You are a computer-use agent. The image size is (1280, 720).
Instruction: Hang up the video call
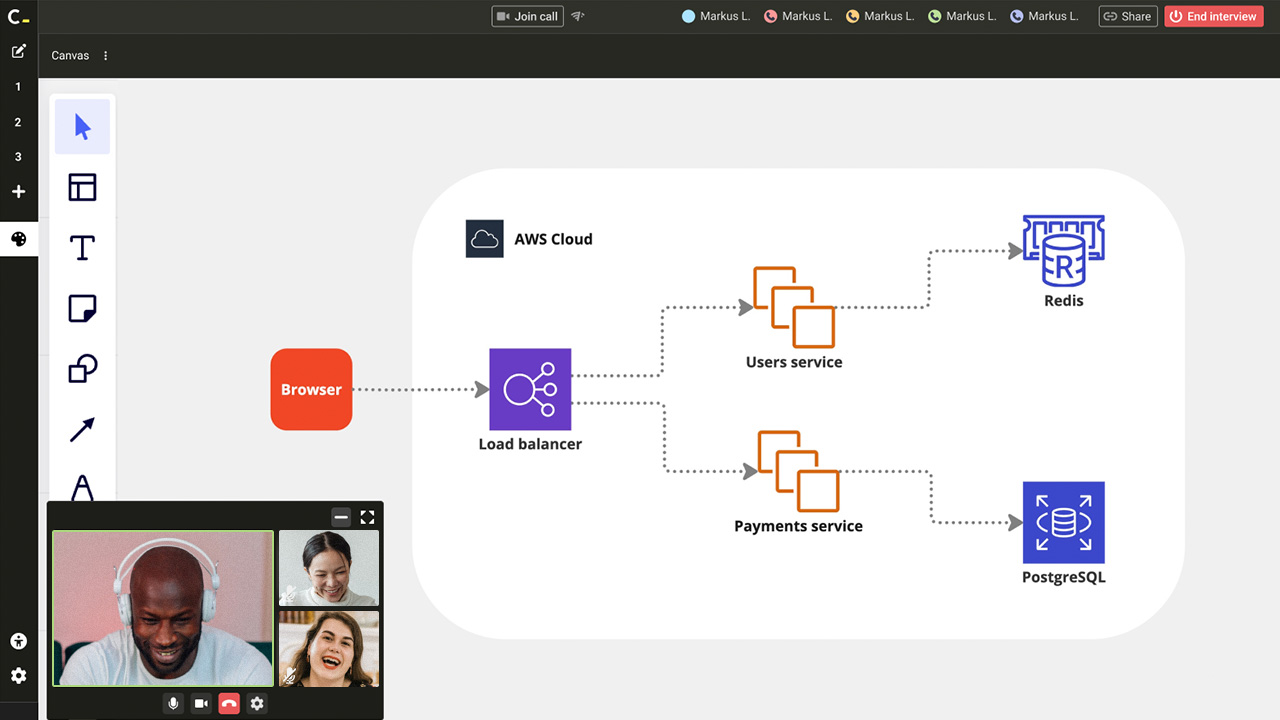pos(229,704)
